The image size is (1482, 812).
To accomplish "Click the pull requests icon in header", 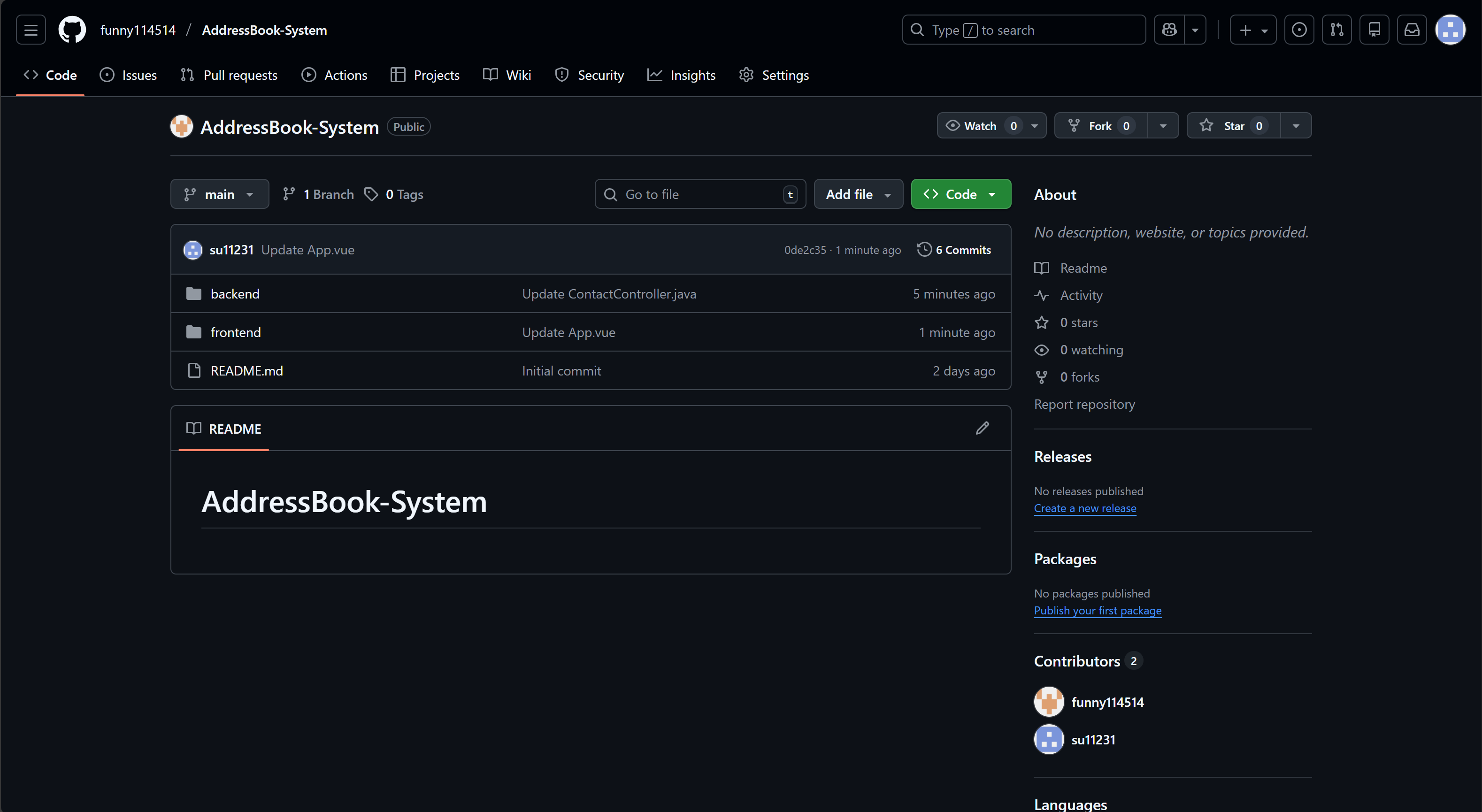I will click(x=1336, y=30).
